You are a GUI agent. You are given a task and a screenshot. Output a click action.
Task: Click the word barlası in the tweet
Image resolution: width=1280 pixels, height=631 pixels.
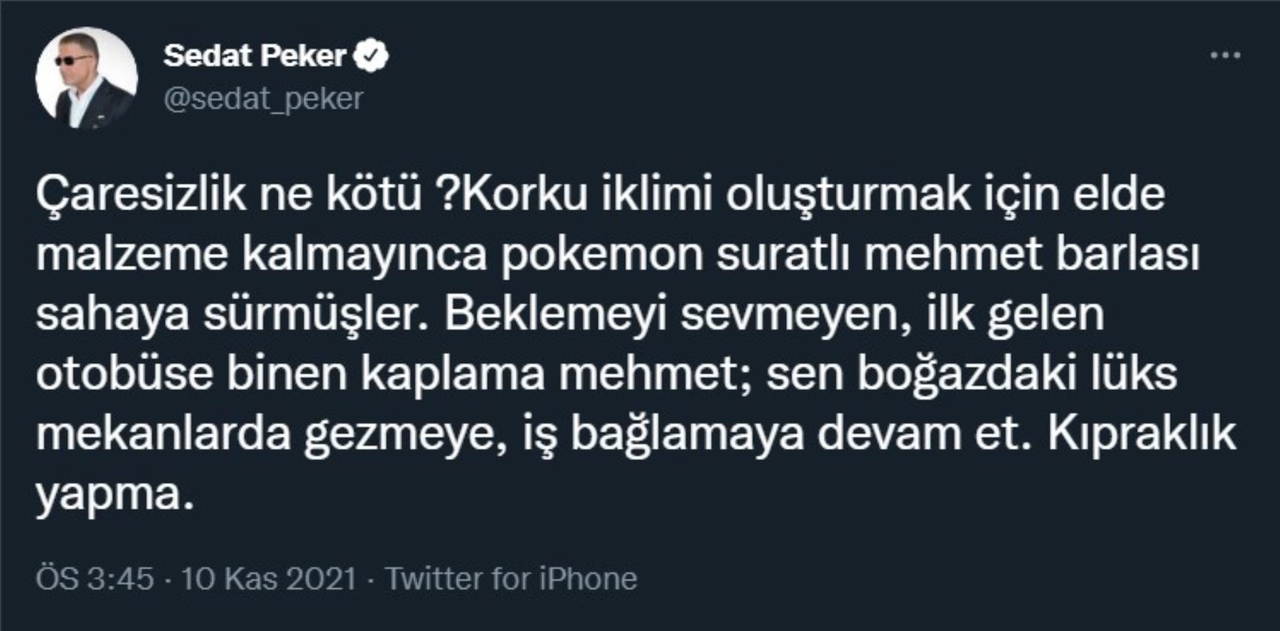[1130, 257]
